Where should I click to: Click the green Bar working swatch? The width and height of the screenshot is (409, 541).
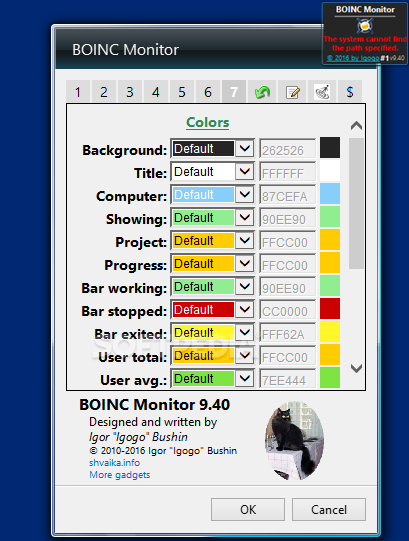(330, 286)
